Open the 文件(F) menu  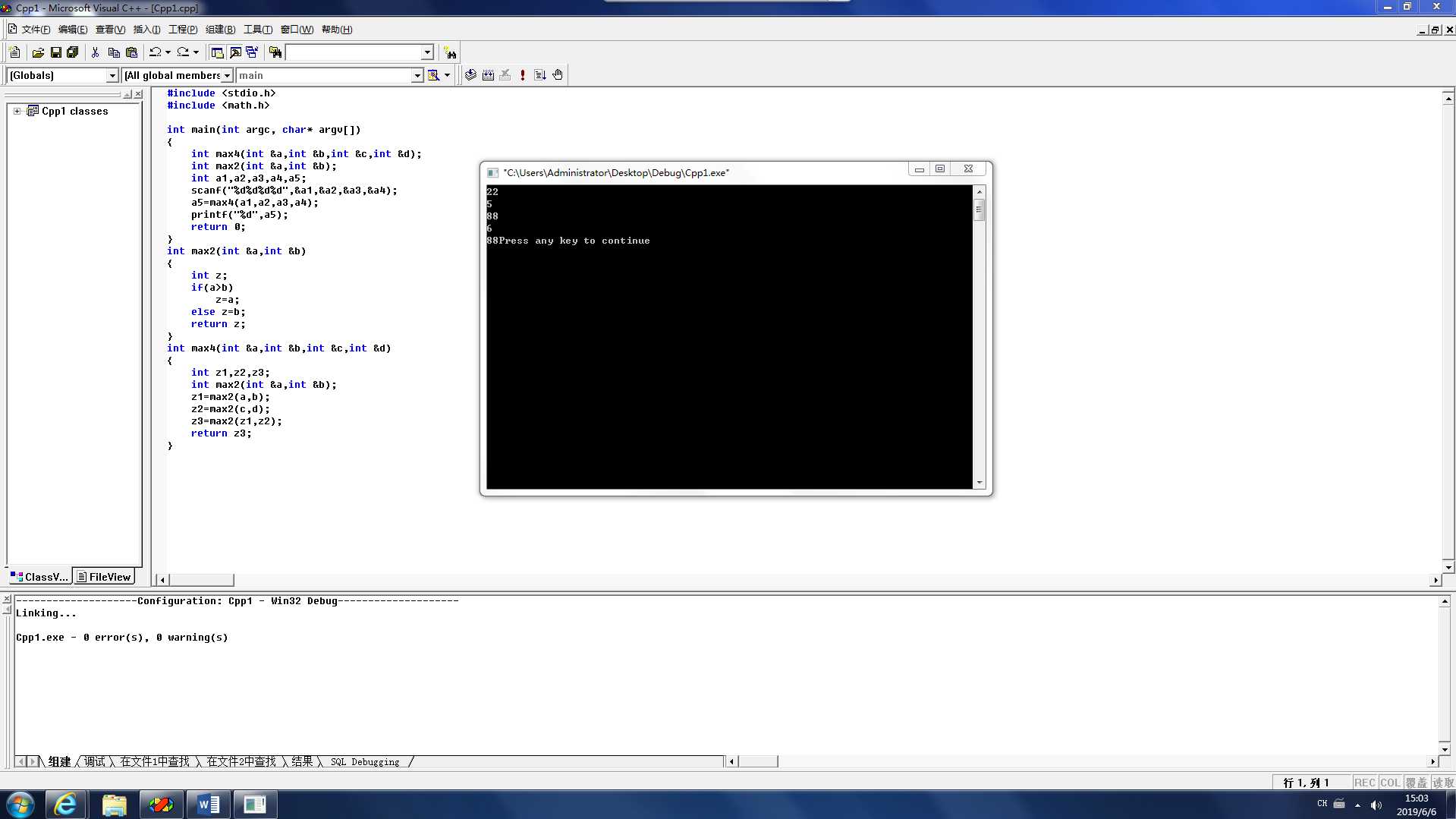click(36, 30)
